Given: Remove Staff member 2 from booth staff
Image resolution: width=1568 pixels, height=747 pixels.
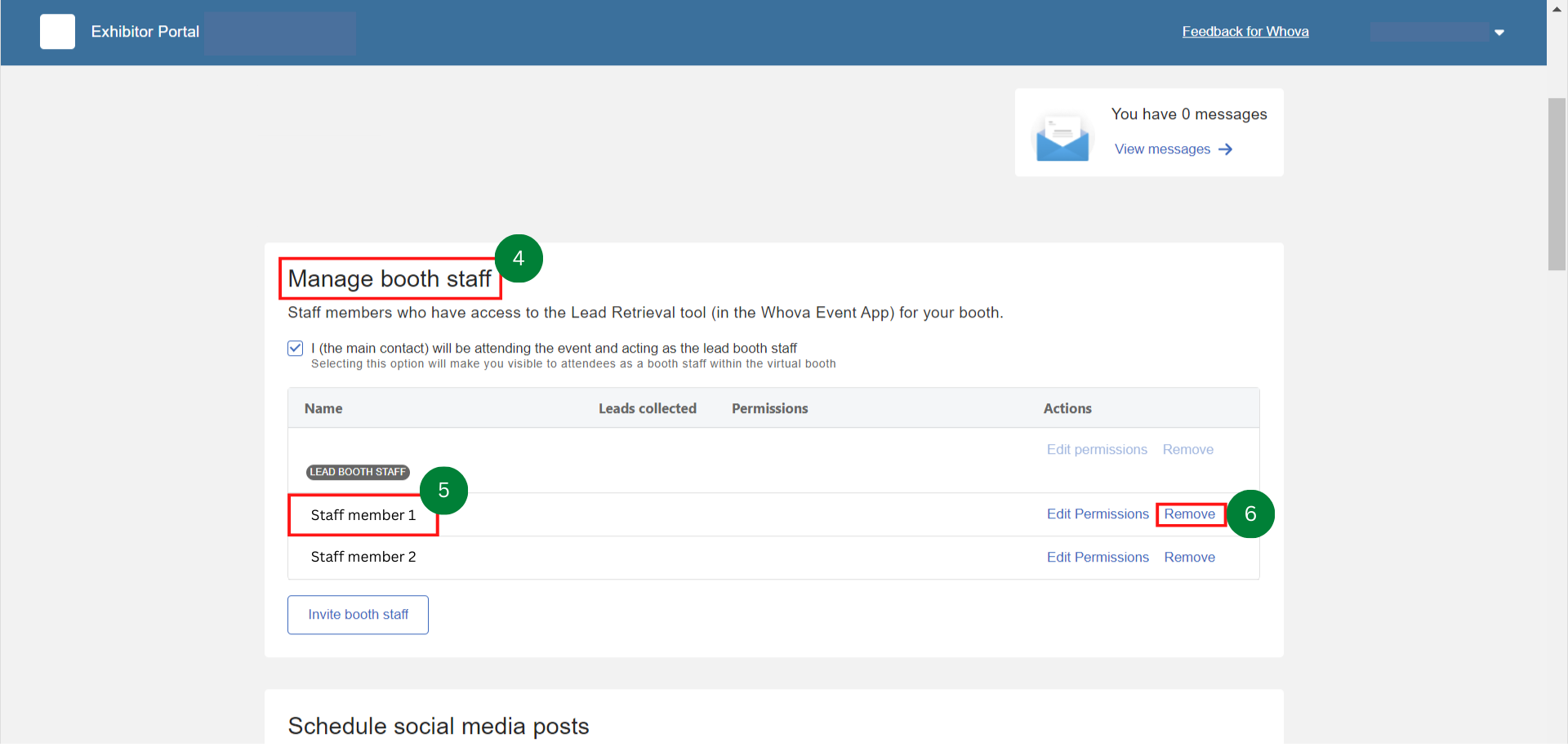Looking at the screenshot, I should [1190, 557].
